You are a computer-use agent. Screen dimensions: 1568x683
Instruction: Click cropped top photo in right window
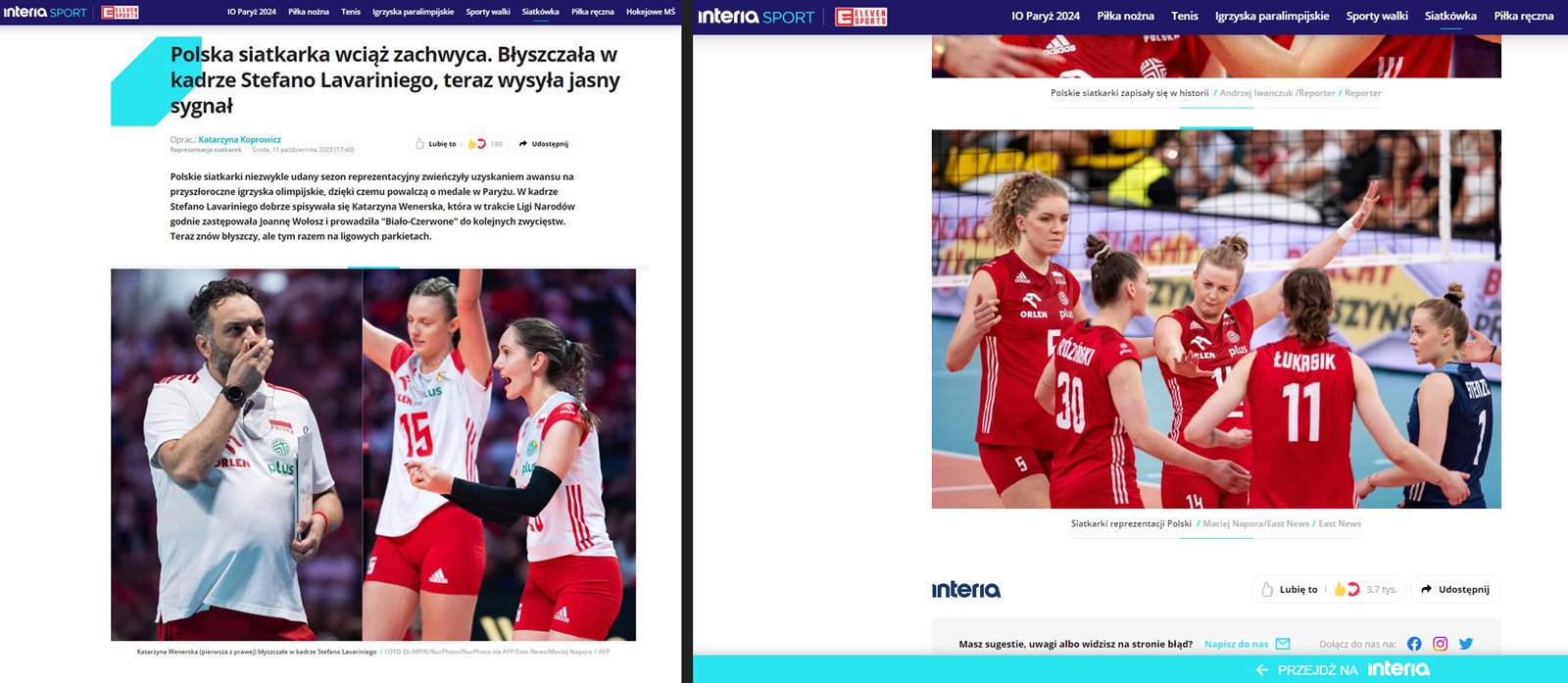(1216, 57)
